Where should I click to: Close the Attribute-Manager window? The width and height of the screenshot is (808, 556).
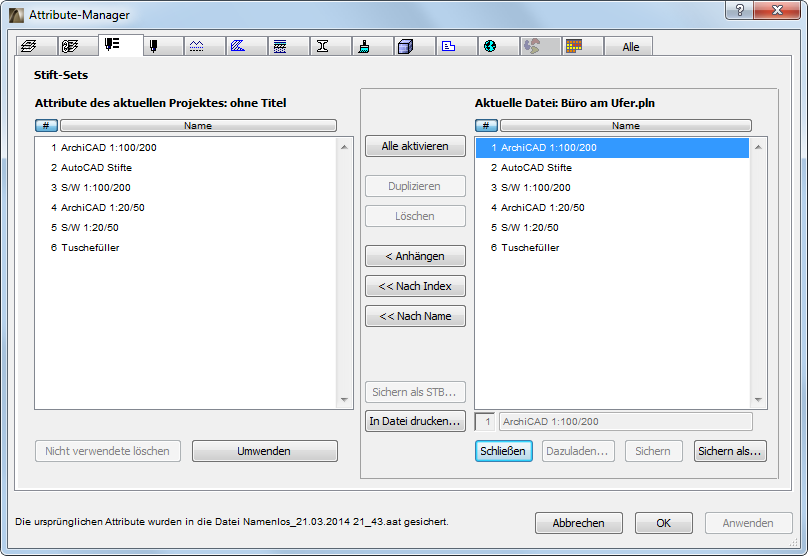coord(777,10)
